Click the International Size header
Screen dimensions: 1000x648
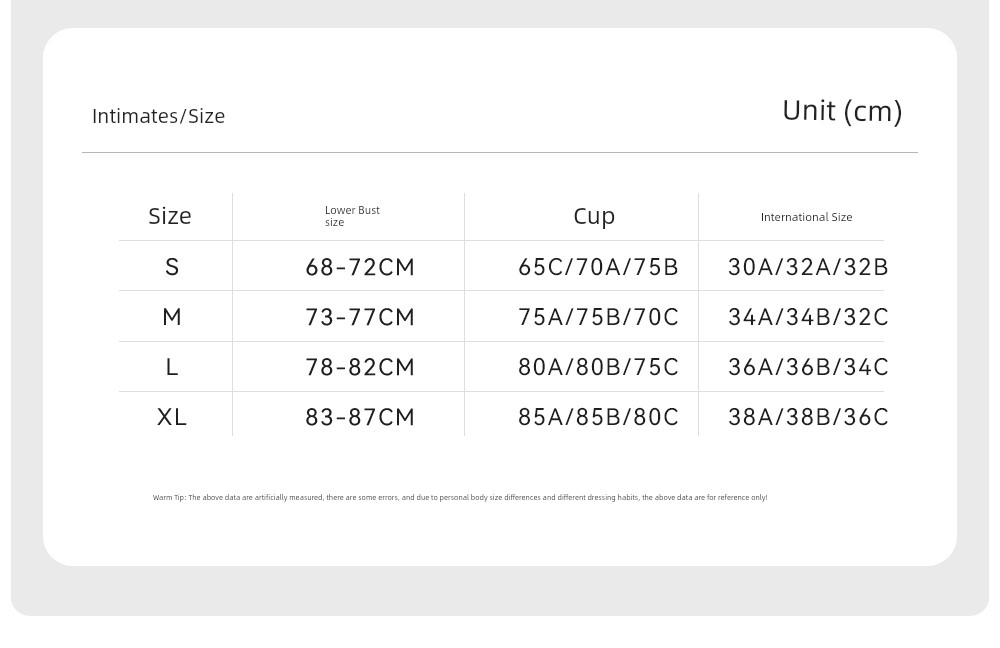[806, 217]
